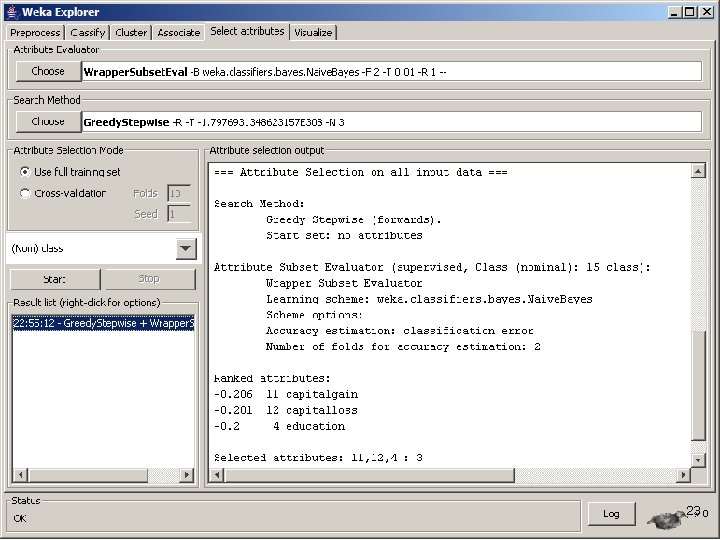Maximize the Weka Explorer window
720x540 pixels.
(x=690, y=12)
